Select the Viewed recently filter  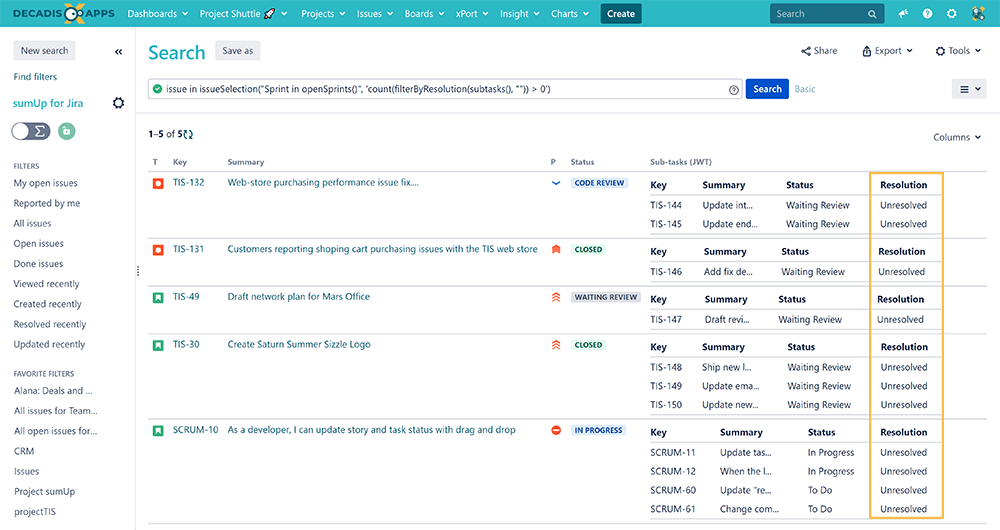click(47, 284)
